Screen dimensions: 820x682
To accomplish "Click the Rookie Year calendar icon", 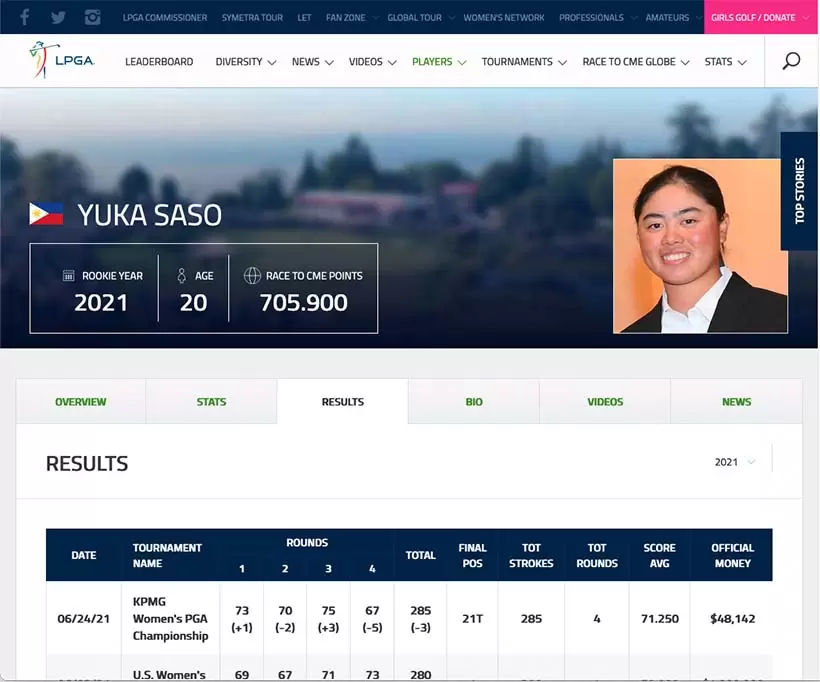I will point(69,276).
